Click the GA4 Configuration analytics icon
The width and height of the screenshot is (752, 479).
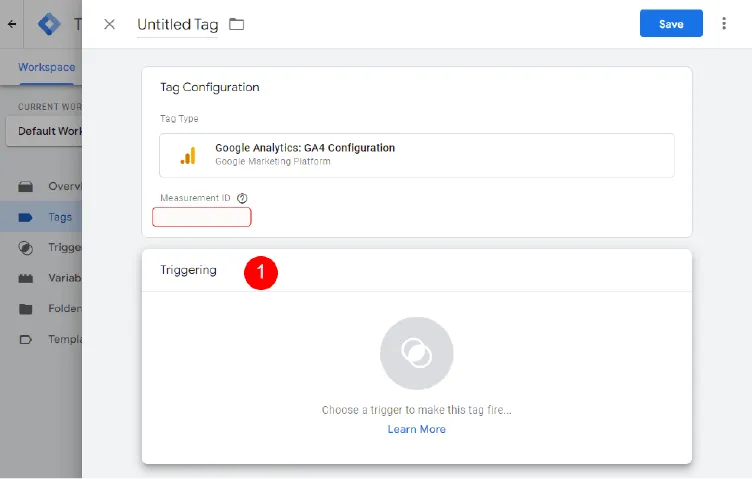[188, 155]
